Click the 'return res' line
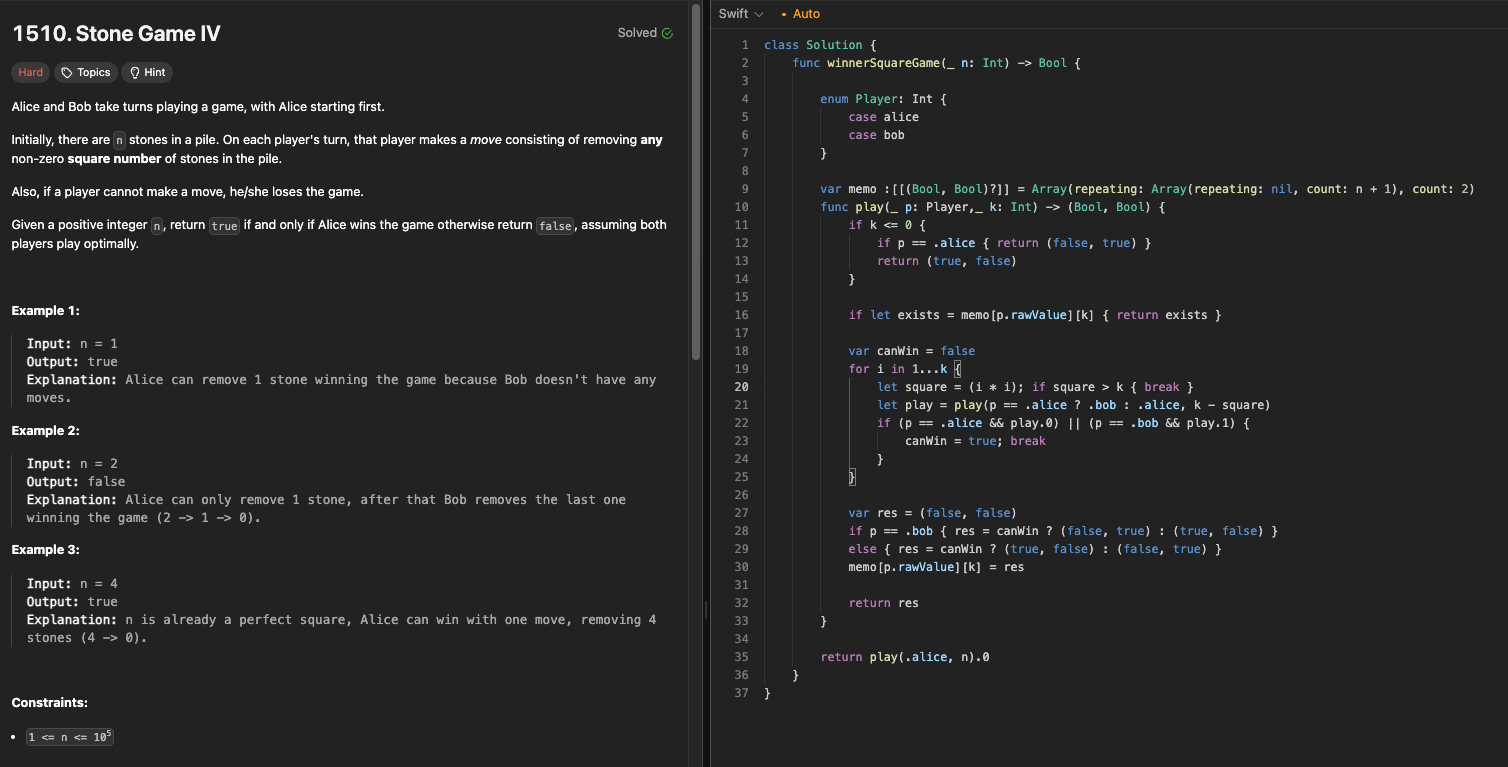This screenshot has width=1508, height=767. [883, 603]
